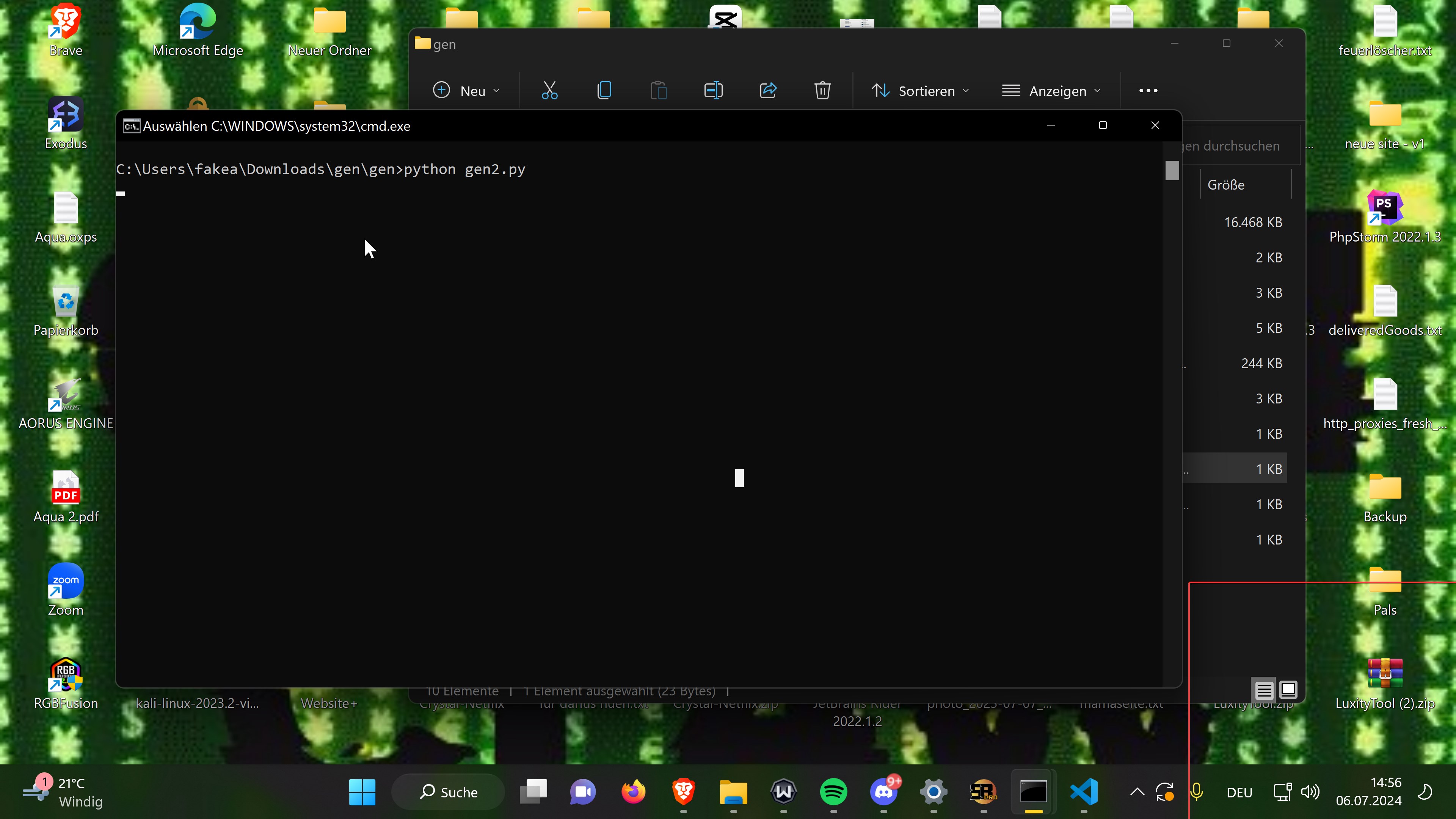Viewport: 1456px width, 819px height.
Task: Open Spotify from the taskbar
Action: [833, 792]
